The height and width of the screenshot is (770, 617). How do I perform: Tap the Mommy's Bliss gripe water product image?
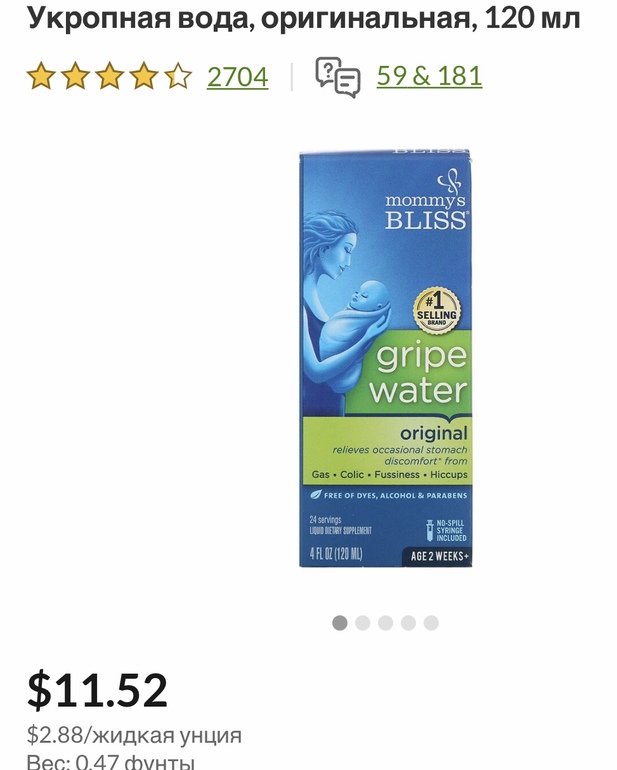pyautogui.click(x=386, y=358)
